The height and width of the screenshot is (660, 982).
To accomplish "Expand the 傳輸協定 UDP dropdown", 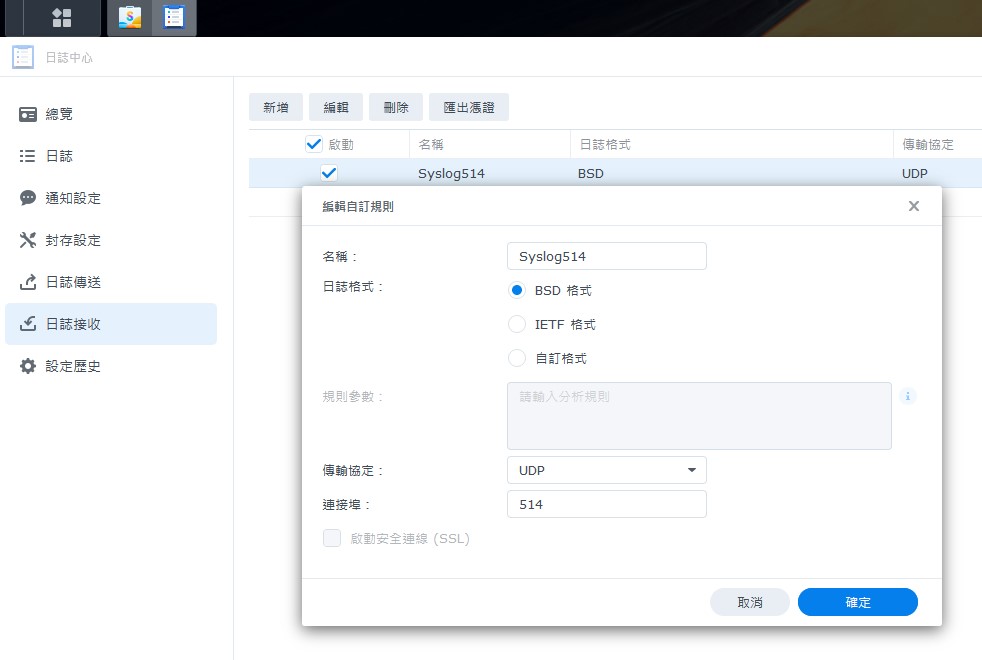I will click(606, 470).
